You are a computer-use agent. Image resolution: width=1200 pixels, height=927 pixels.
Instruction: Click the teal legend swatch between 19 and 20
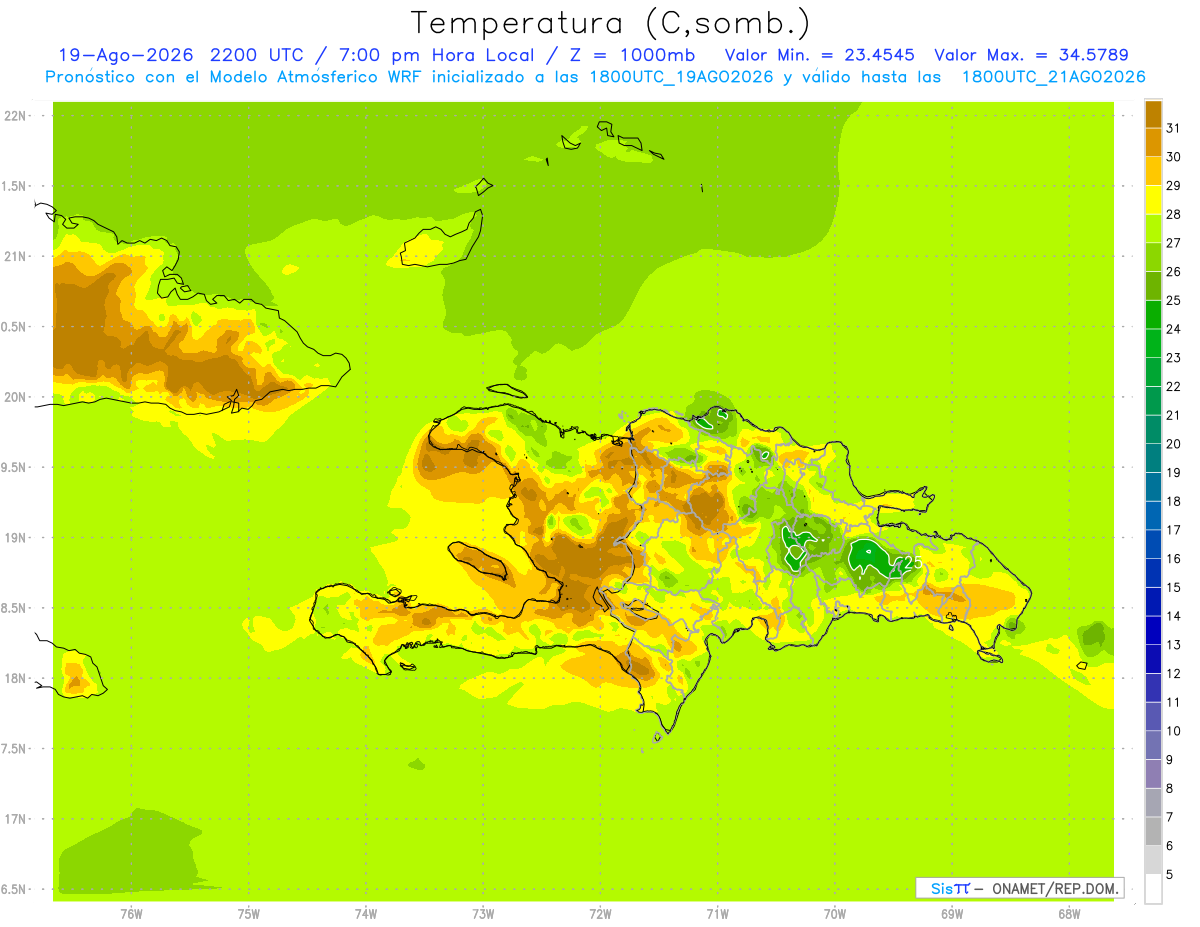[1153, 458]
